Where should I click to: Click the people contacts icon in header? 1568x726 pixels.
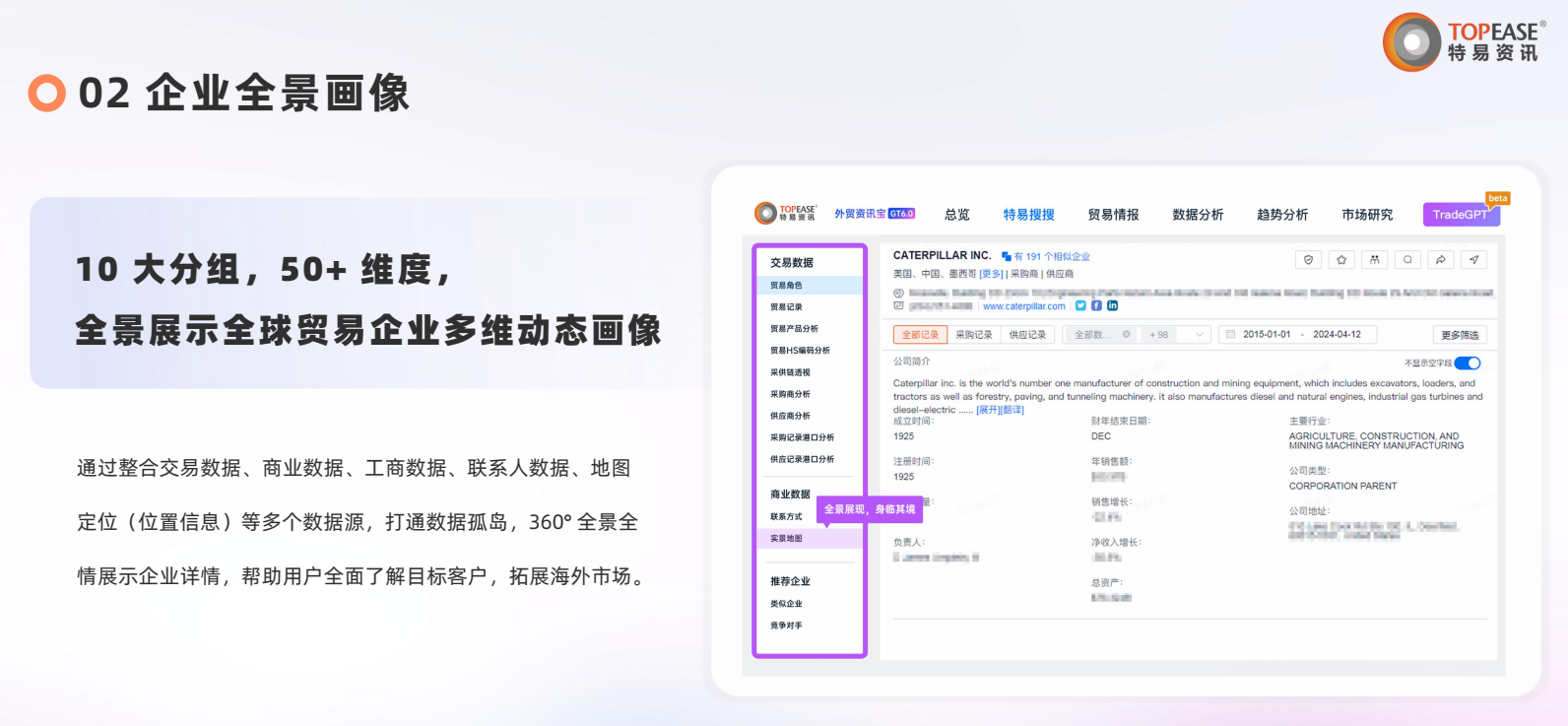(x=1374, y=260)
